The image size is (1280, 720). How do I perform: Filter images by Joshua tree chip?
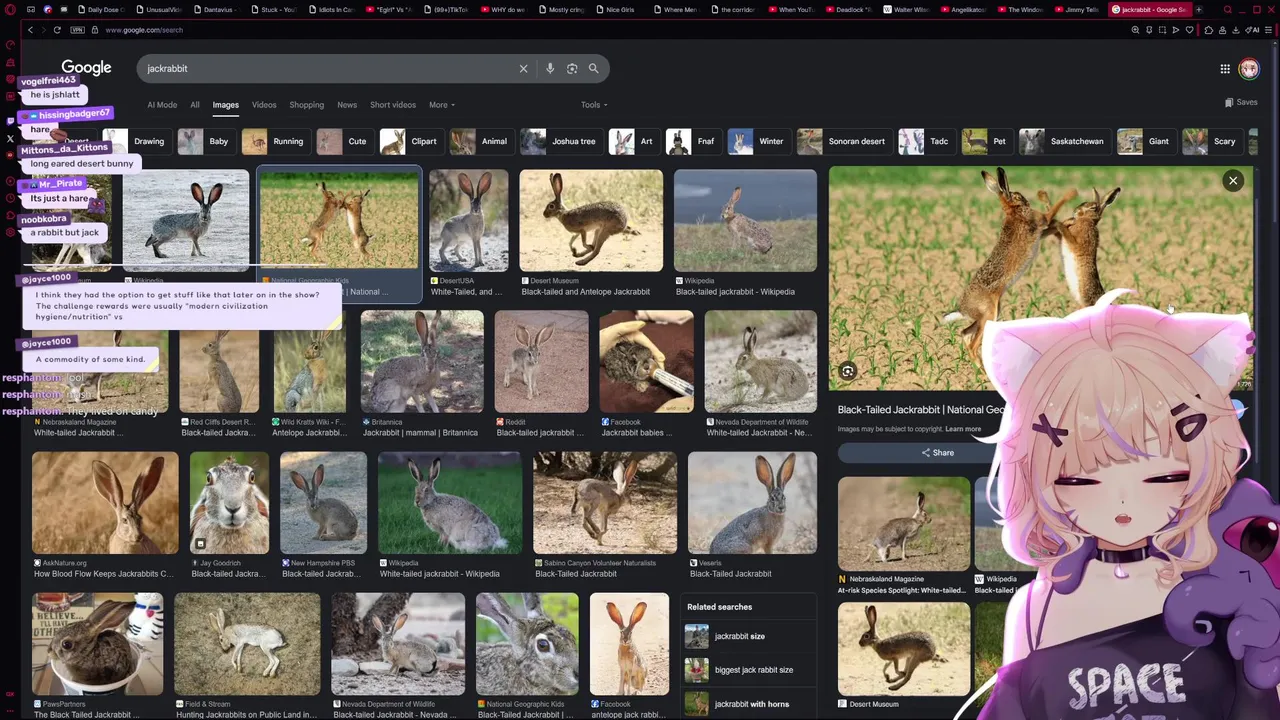[x=560, y=141]
